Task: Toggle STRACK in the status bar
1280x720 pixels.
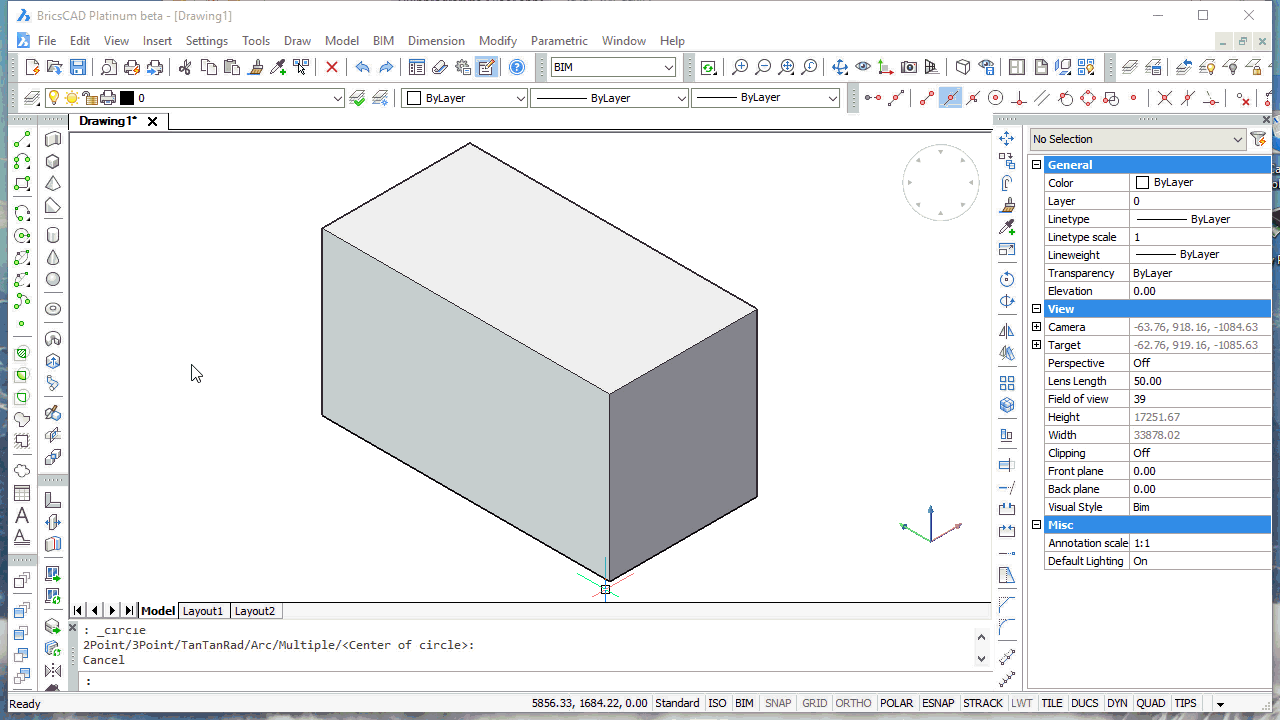Action: click(x=983, y=703)
